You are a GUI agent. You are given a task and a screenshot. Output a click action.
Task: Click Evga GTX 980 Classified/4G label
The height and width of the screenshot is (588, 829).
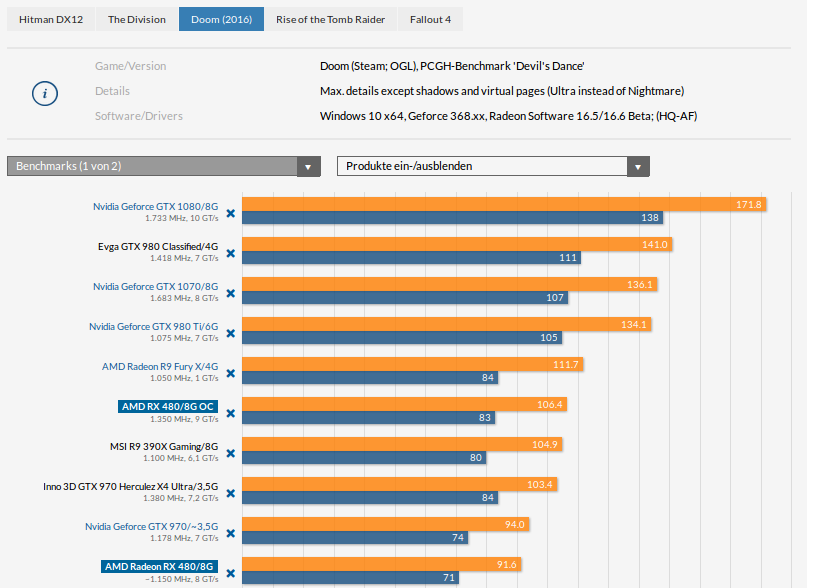click(x=158, y=246)
